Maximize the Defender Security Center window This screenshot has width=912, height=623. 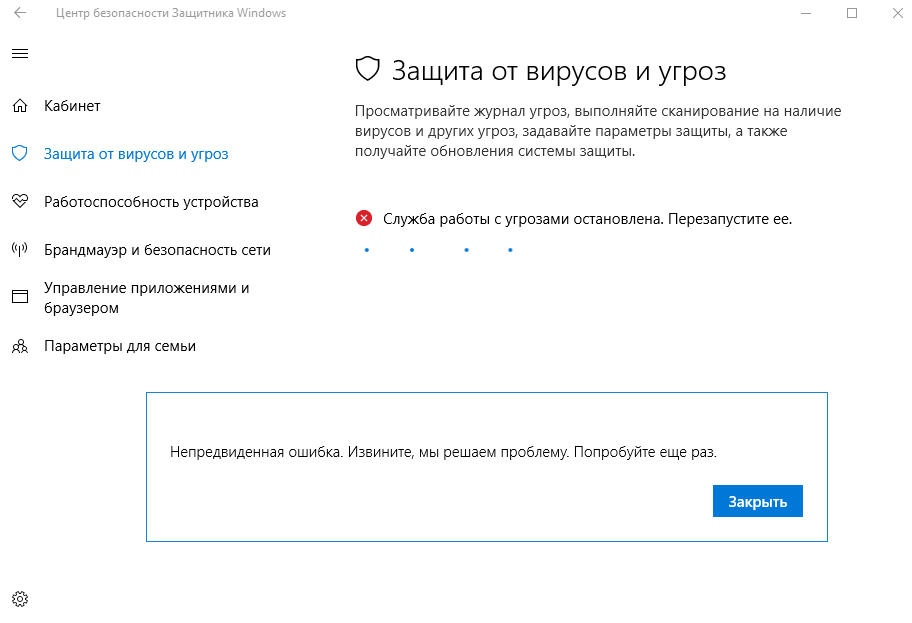(x=852, y=13)
